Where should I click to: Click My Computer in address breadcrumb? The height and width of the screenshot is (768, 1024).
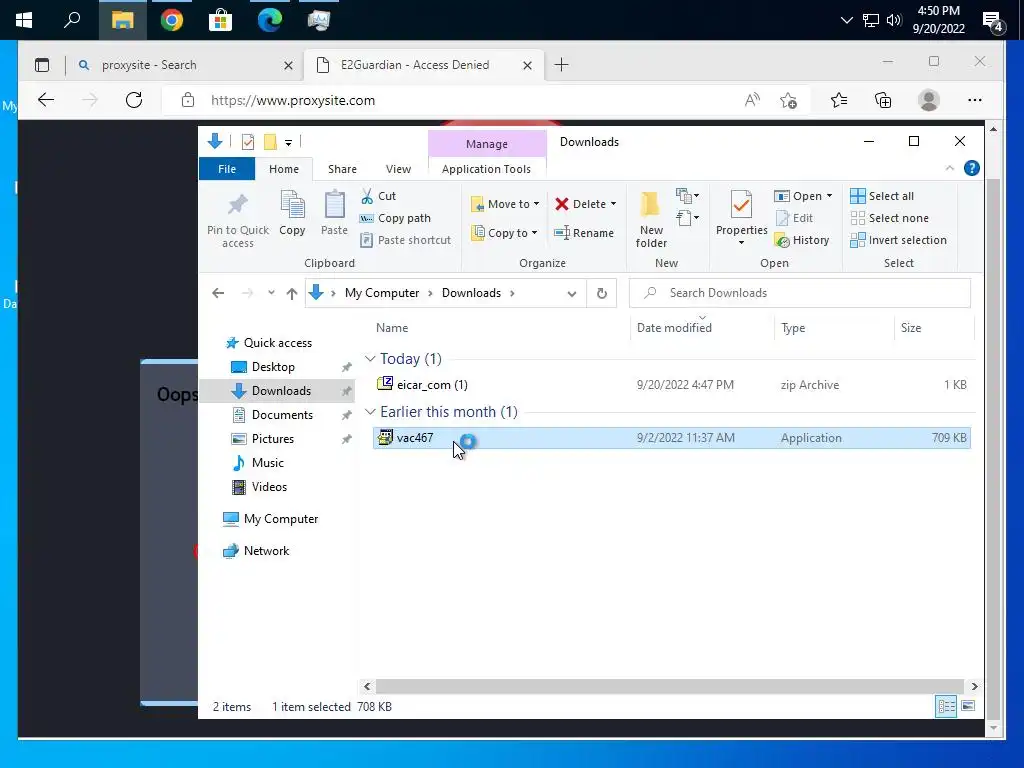pyautogui.click(x=382, y=293)
